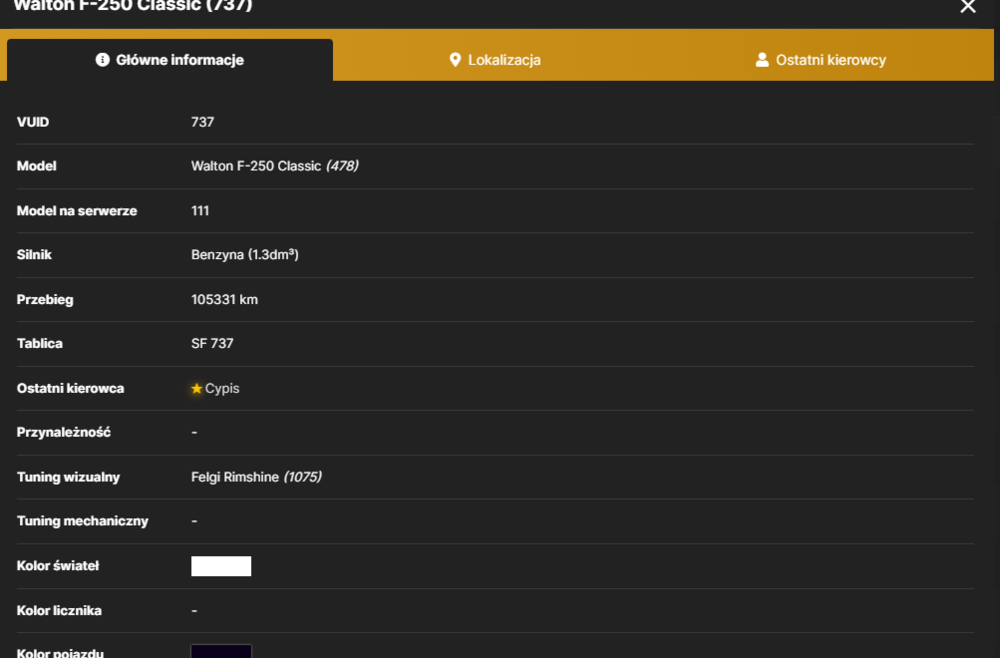Click the gold star beside Cypis

[x=196, y=388]
